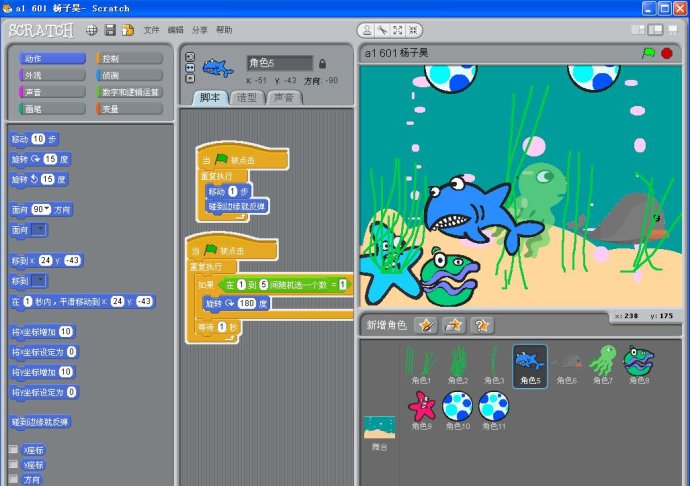Open the 帮助 menu
The width and height of the screenshot is (690, 486).
(x=224, y=30)
